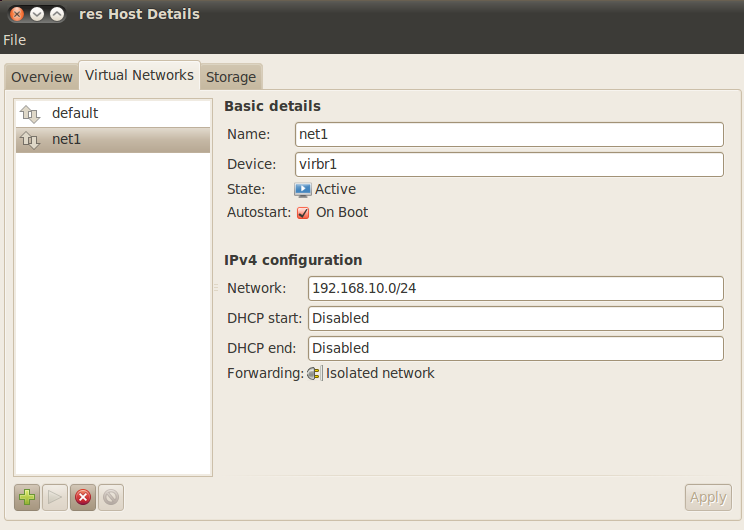Image resolution: width=744 pixels, height=530 pixels.
Task: Click the Network field with 192.168.10.0/24
Action: (x=515, y=288)
